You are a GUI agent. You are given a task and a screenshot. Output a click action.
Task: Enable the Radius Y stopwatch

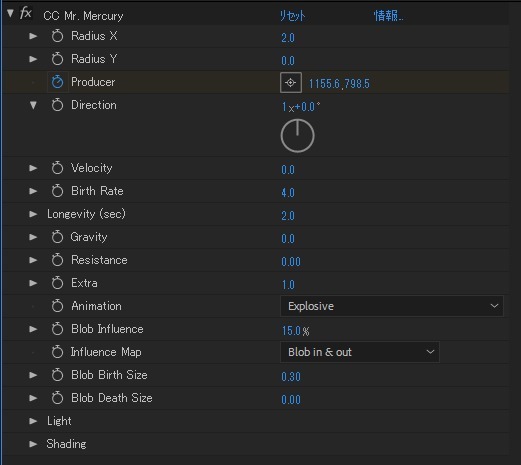57,59
